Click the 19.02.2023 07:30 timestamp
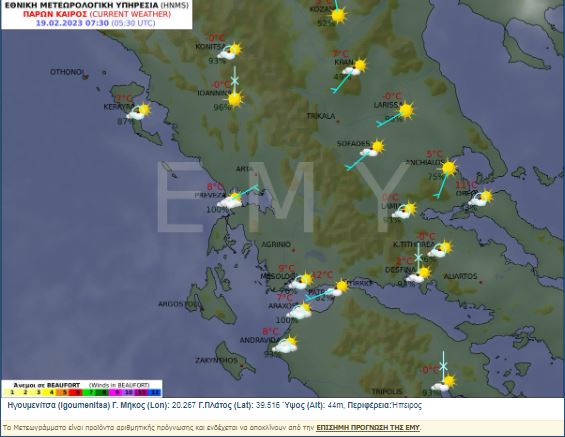Image resolution: width=565 pixels, height=437 pixels. coord(72,23)
